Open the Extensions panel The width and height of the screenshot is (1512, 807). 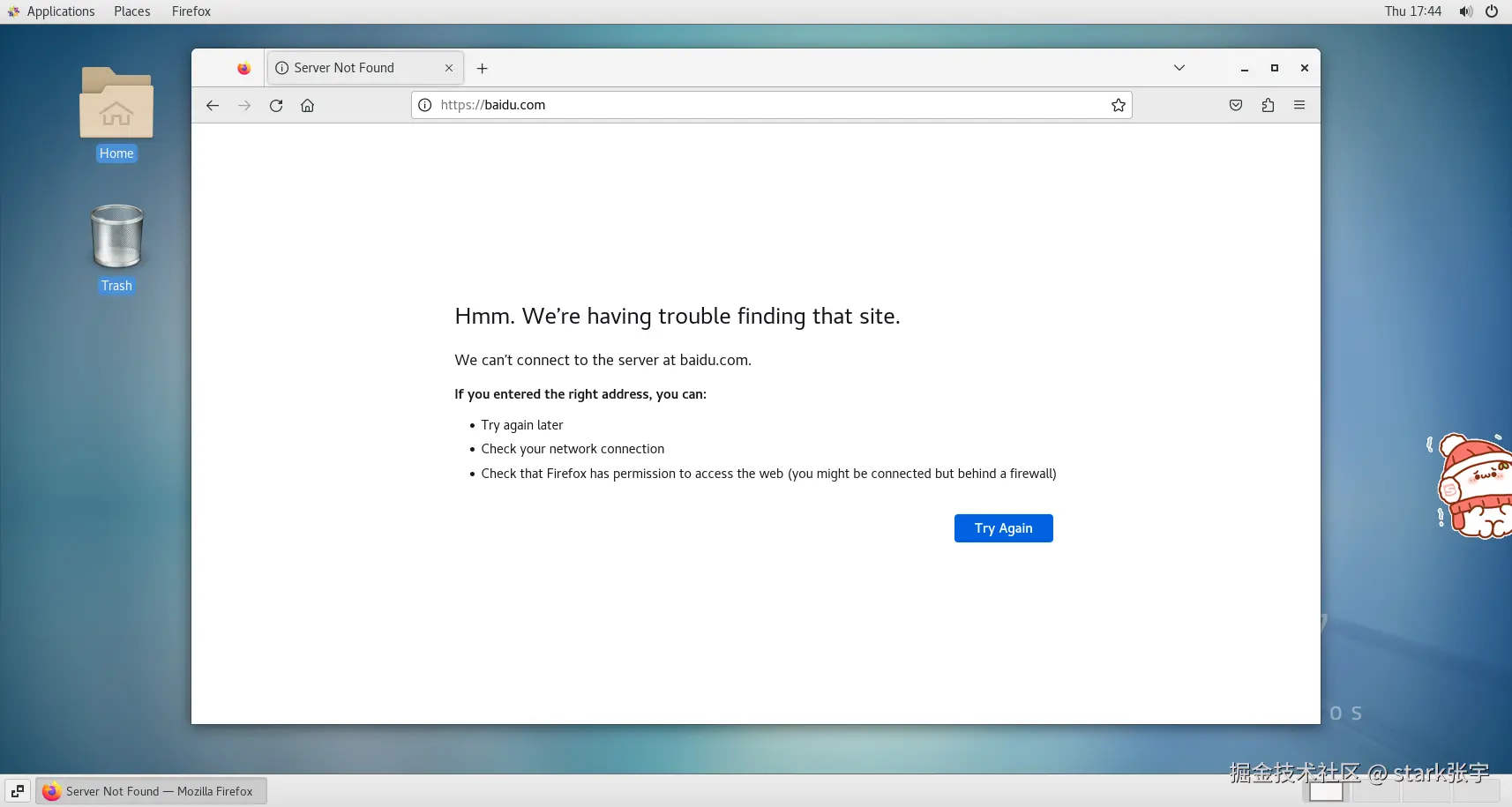coord(1268,105)
